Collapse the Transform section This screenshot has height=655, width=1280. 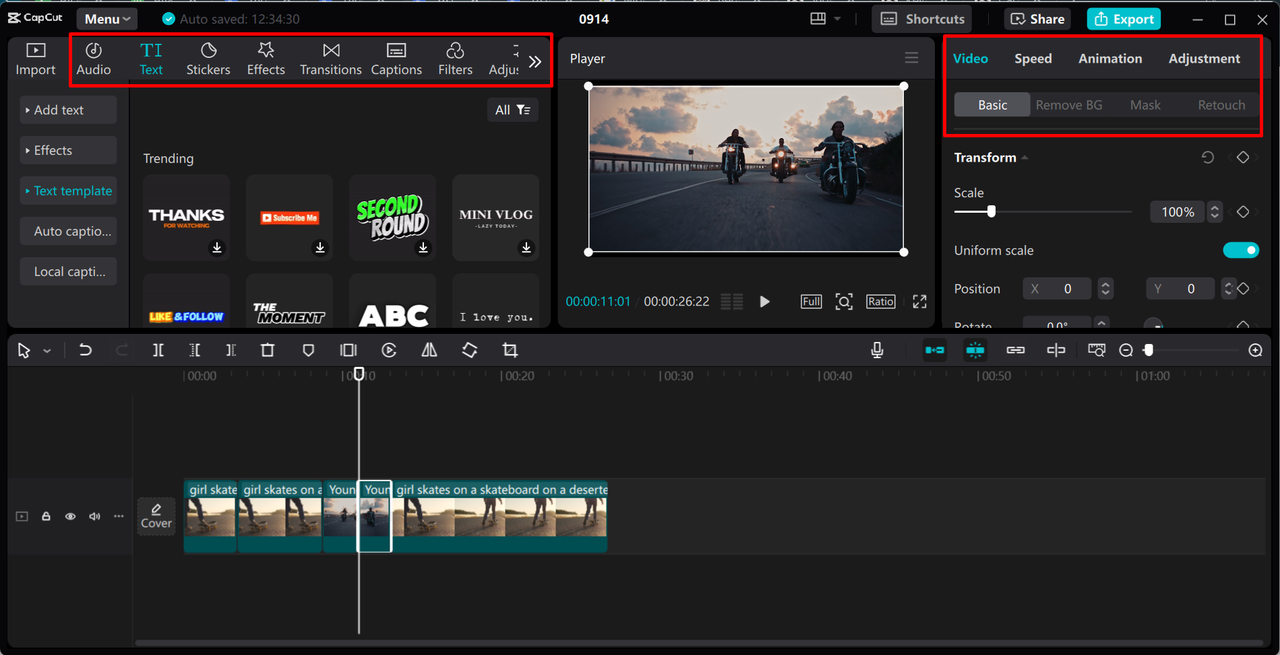click(1024, 158)
